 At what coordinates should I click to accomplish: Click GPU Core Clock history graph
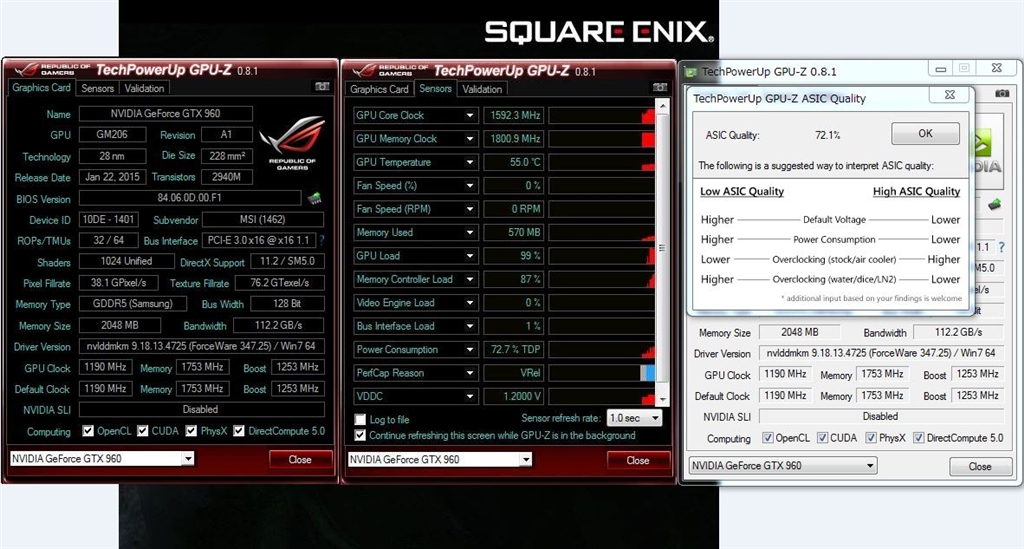601,116
